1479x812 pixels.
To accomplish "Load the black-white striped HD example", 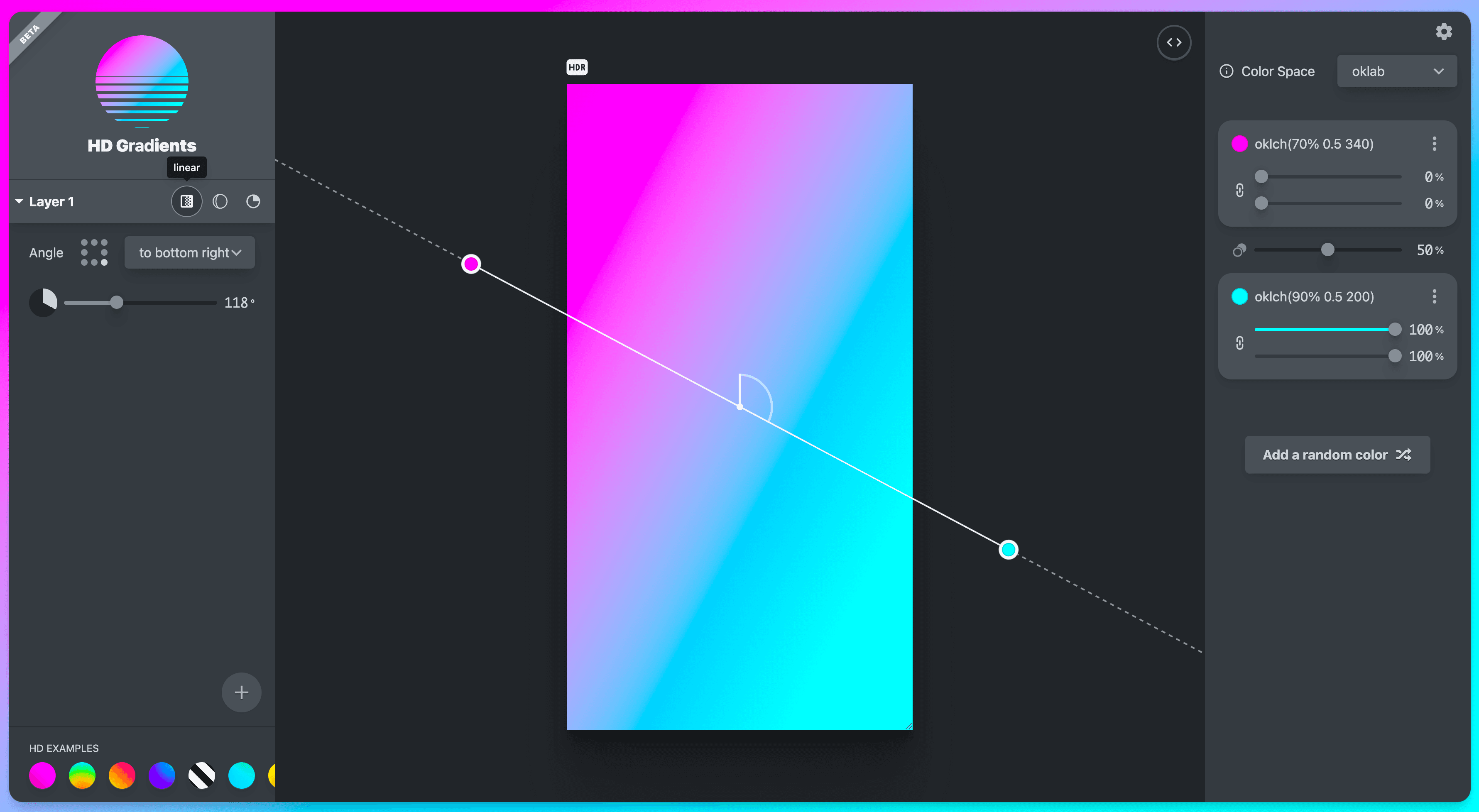I will point(201,776).
